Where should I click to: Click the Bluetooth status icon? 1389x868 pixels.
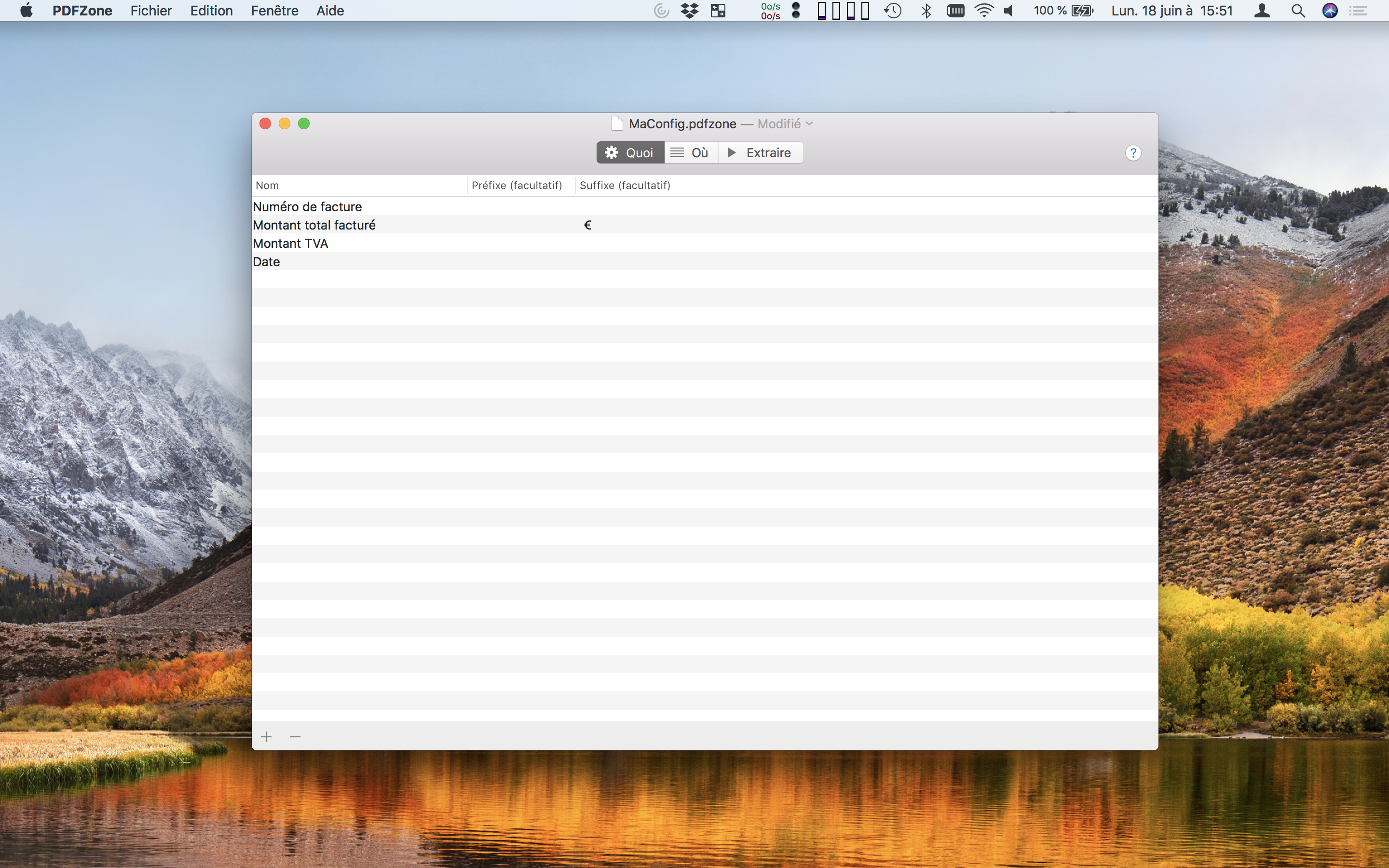coord(926,11)
